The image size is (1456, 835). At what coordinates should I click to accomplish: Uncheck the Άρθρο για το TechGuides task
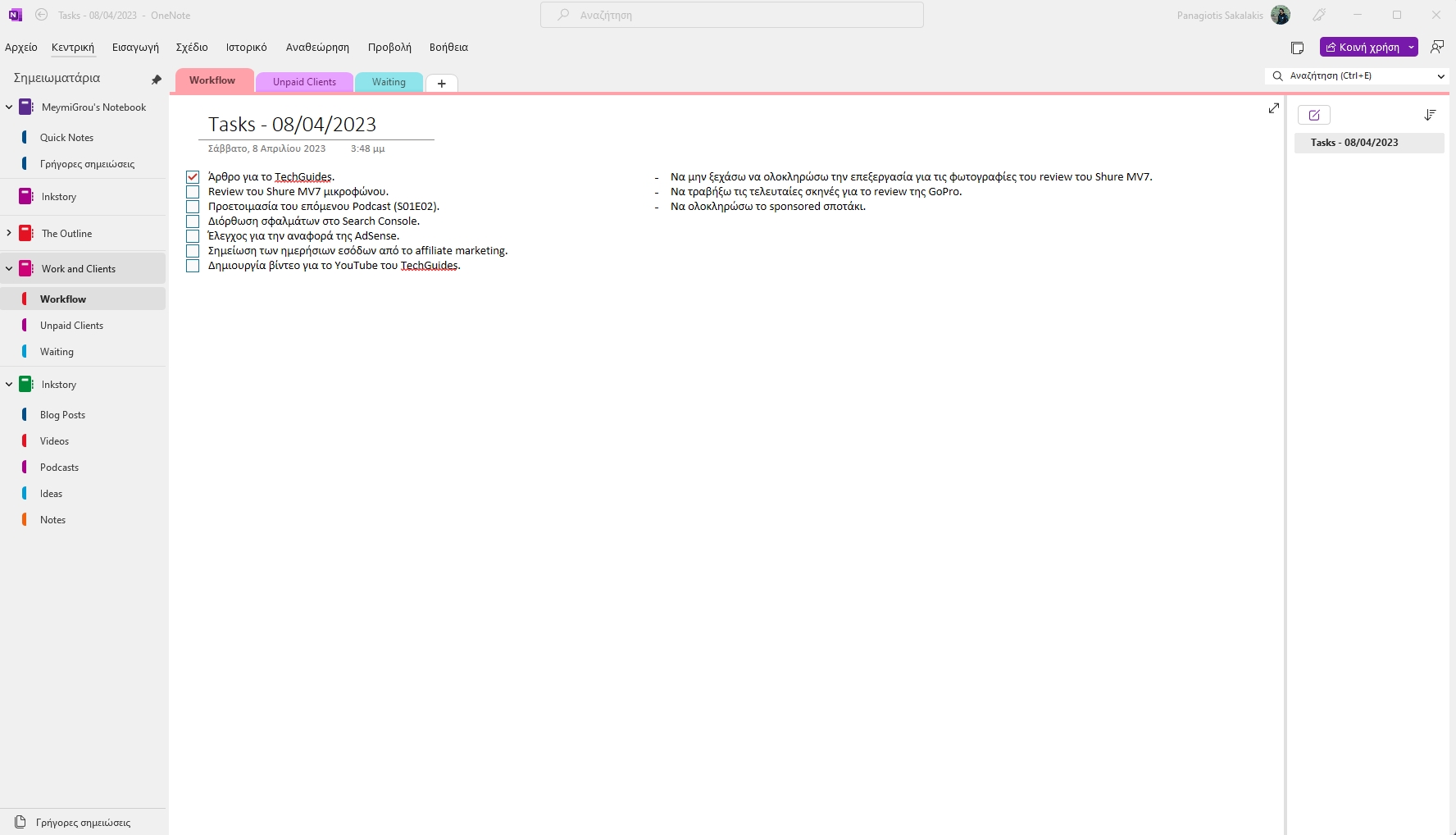point(193,176)
